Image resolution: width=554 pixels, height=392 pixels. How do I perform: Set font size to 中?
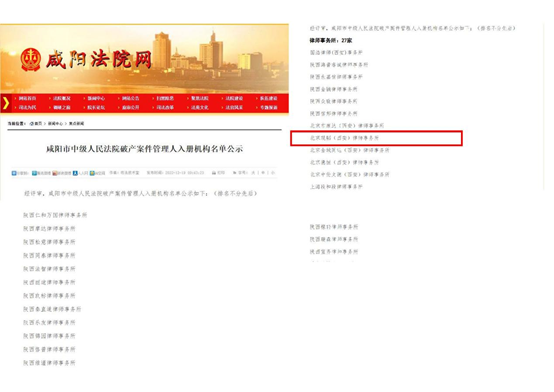coord(263,172)
